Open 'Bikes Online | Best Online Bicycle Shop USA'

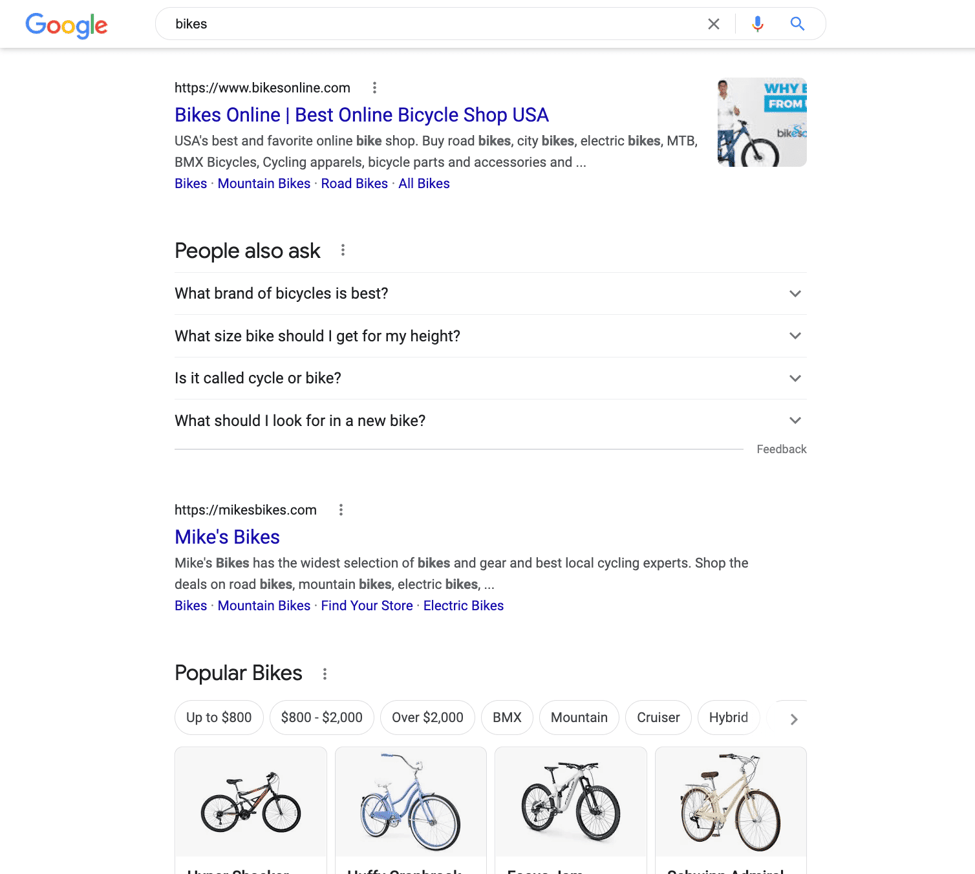[361, 115]
